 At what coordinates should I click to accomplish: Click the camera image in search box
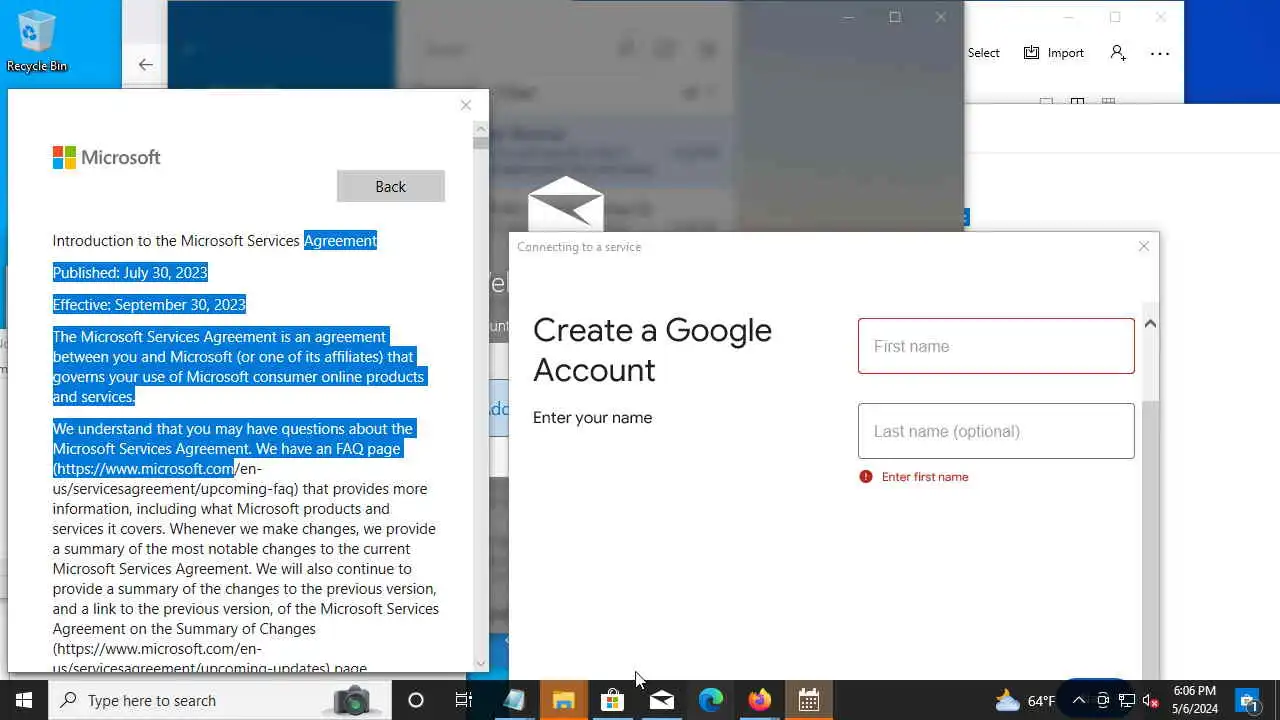(352, 700)
